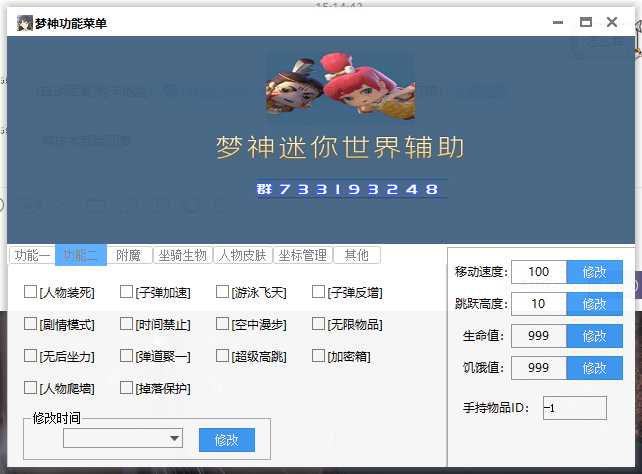Click the 群 733193248 group number text
Image resolution: width=642 pixels, height=474 pixels.
348,189
